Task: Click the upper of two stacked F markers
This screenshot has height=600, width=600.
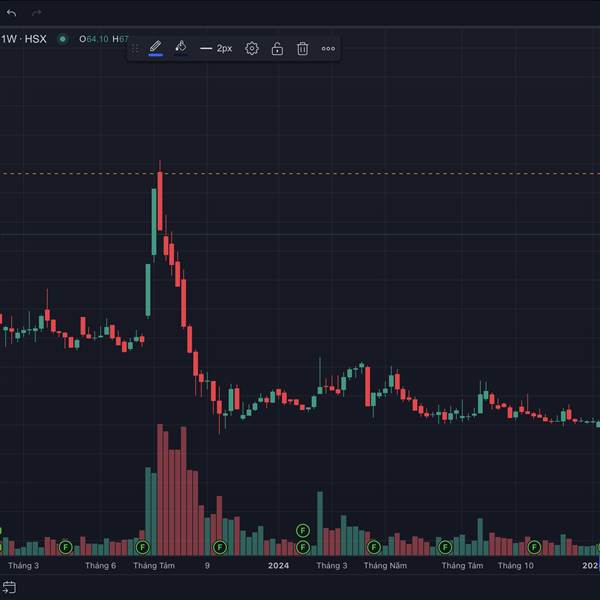Action: [303, 531]
